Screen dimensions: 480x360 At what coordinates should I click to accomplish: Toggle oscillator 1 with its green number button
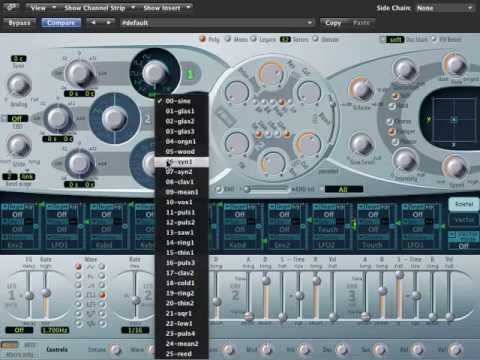point(190,74)
